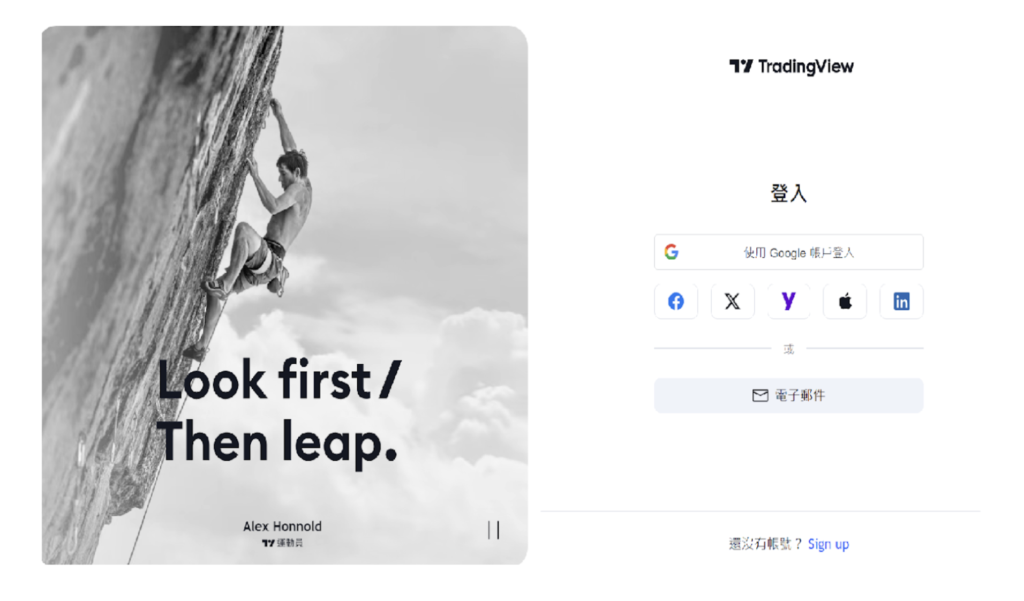Continue with the Google account login button

788,252
